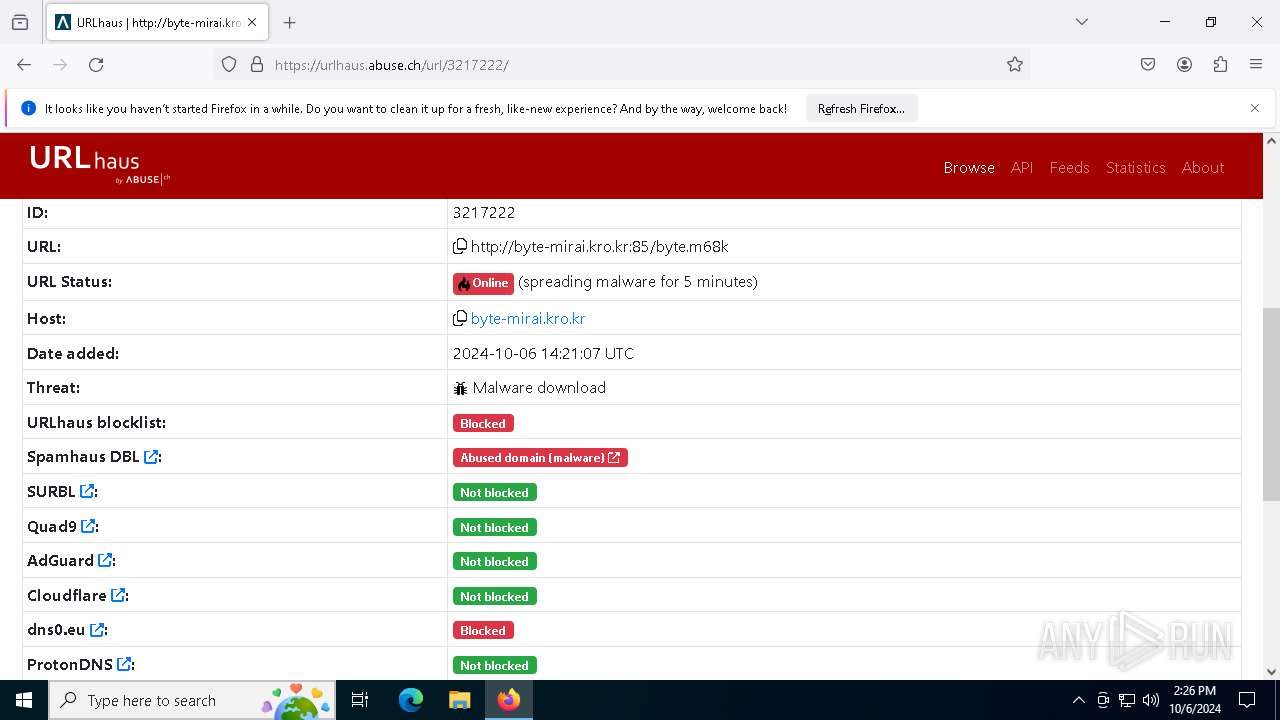Copy the host byte-mirai.kro.kr with the copy icon

click(x=460, y=318)
